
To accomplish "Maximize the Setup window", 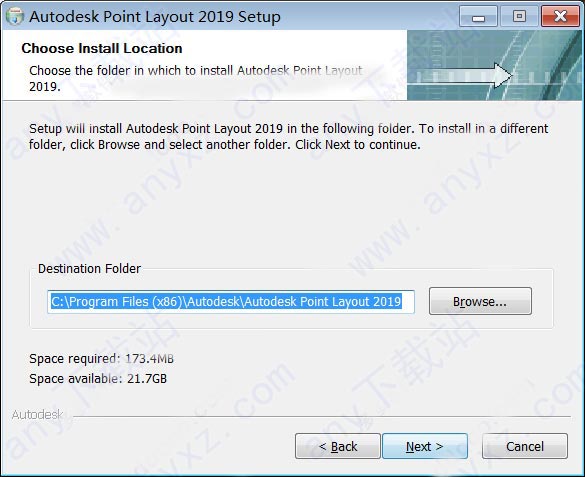I will 519,16.
